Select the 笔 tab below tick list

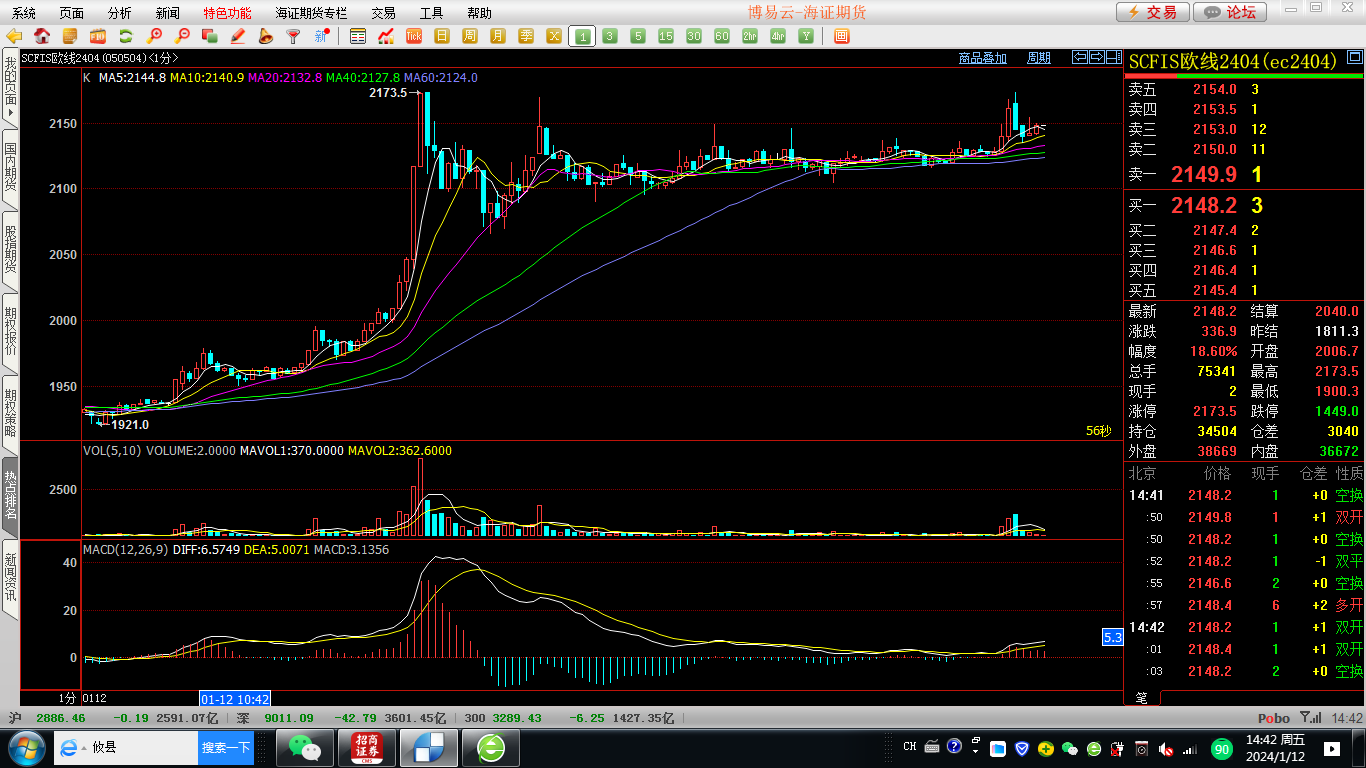pyautogui.click(x=1142, y=697)
